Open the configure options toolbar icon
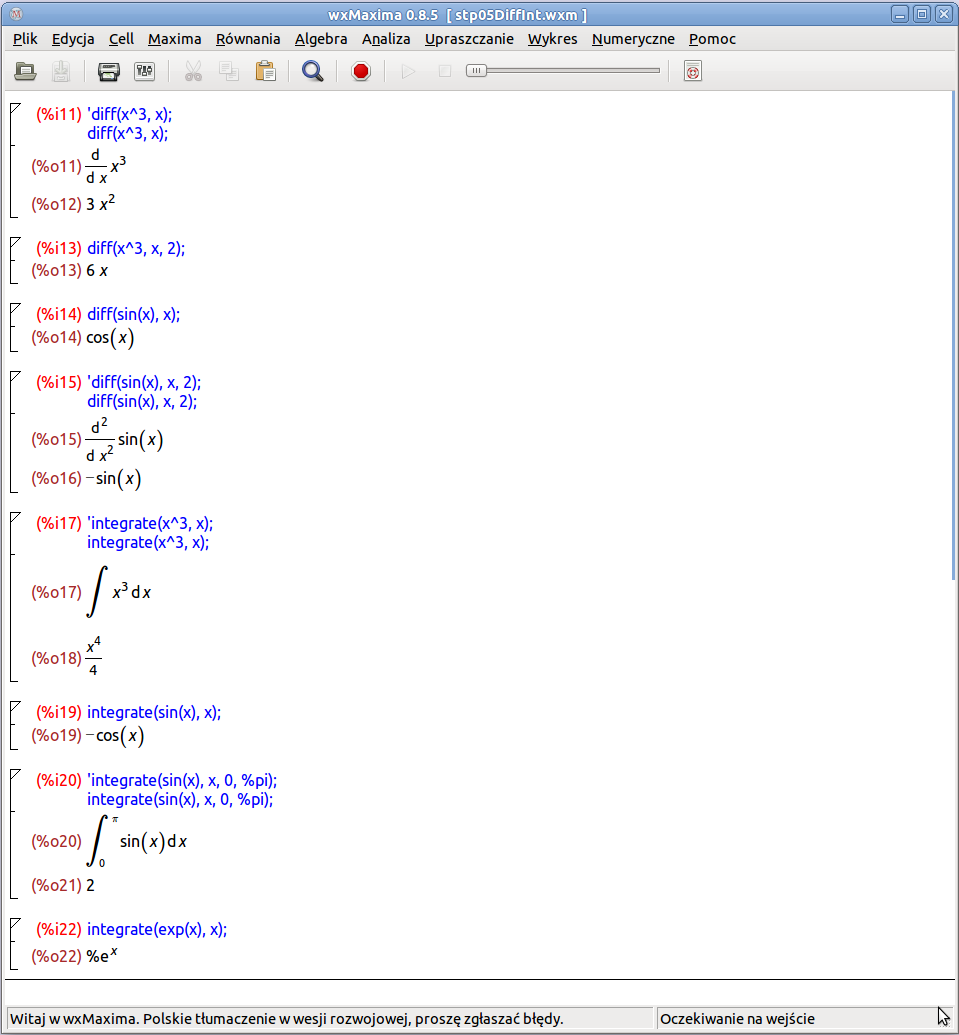The width and height of the screenshot is (959, 1035). 145,71
